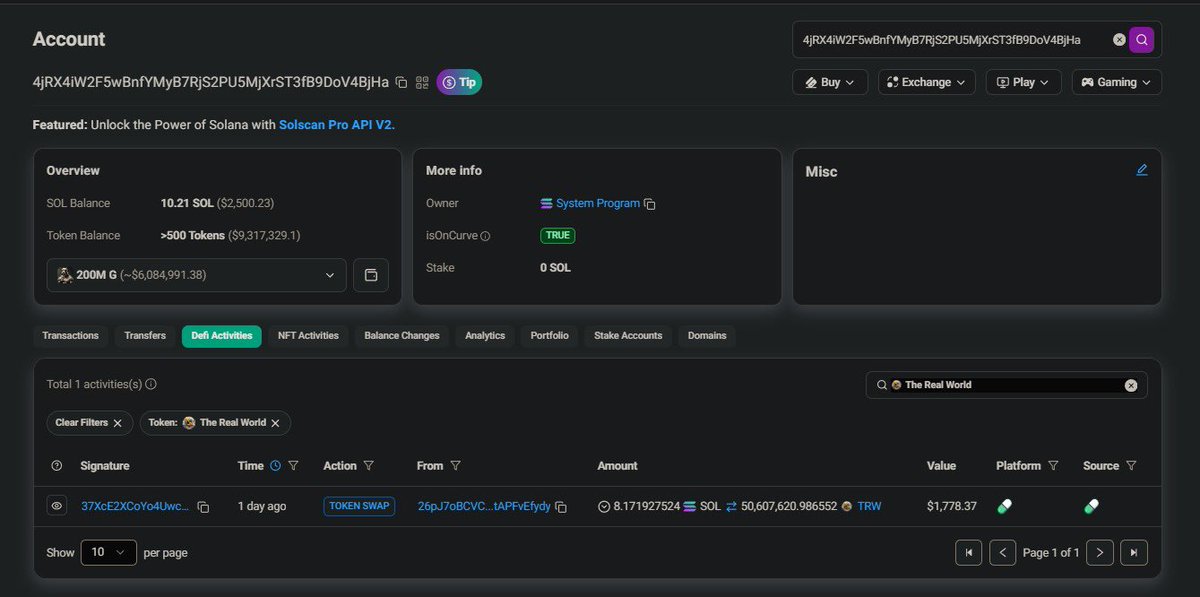
Task: Show the QR code for this account
Action: click(x=422, y=82)
